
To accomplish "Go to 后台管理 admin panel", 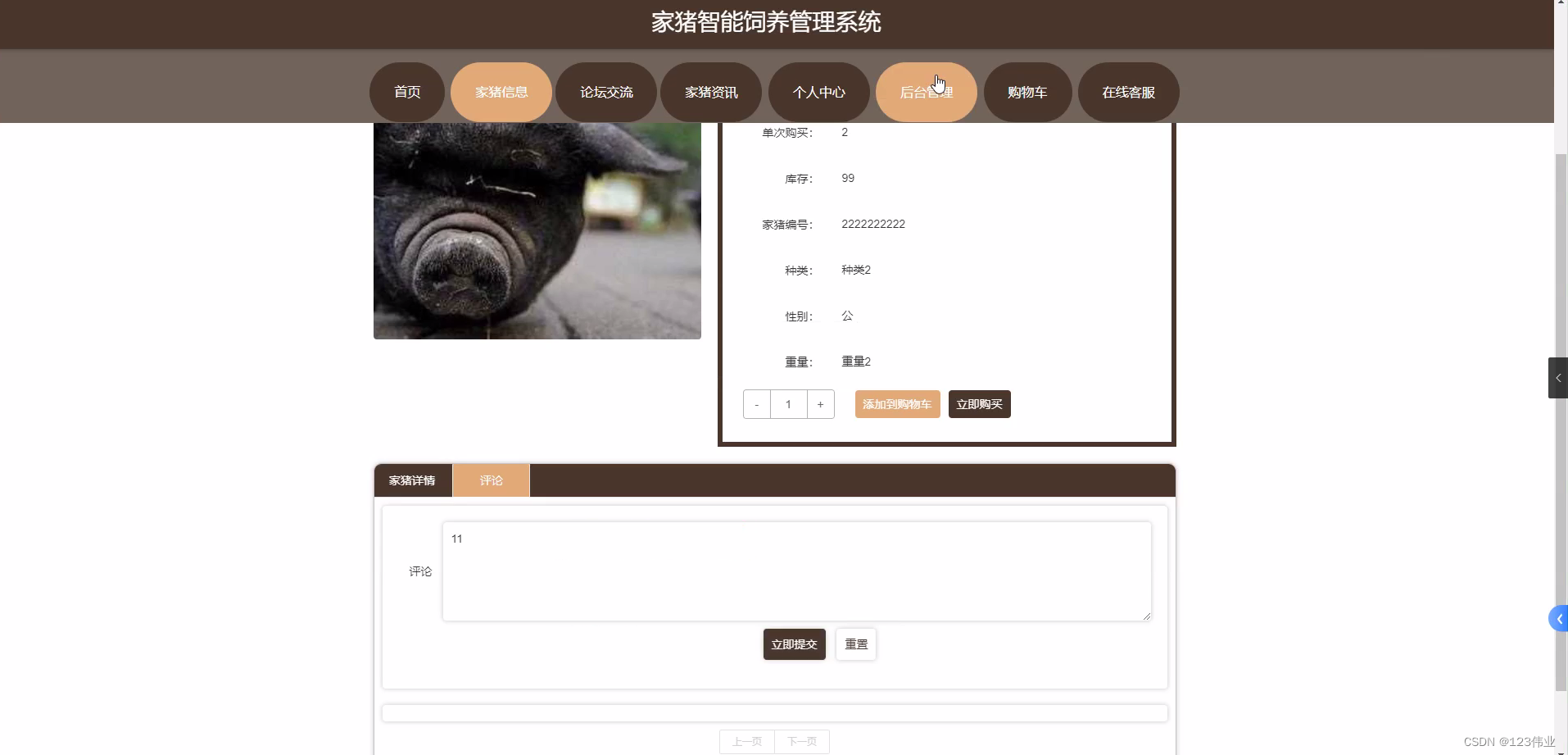I will coord(927,92).
